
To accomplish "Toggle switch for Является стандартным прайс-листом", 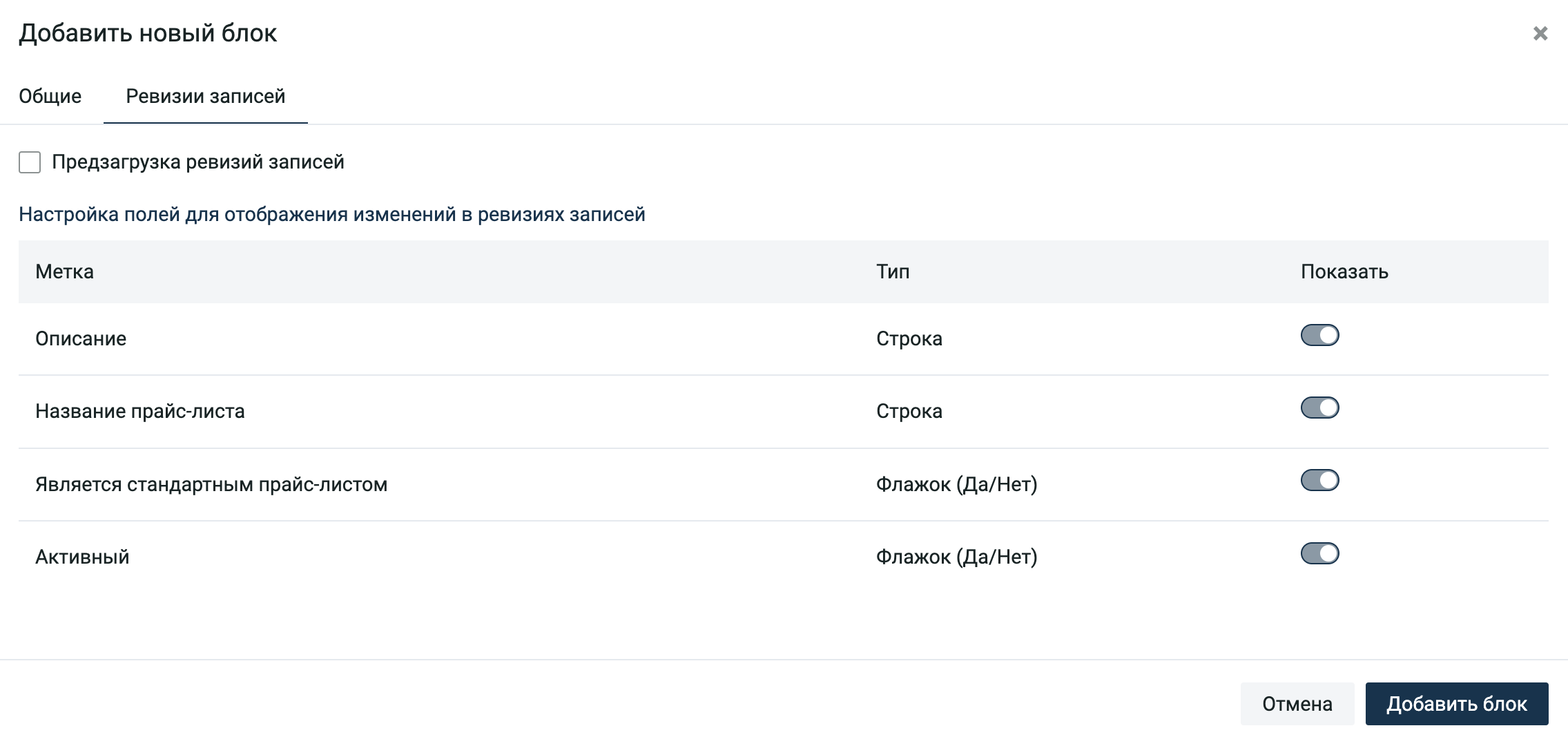I will [x=1319, y=481].
